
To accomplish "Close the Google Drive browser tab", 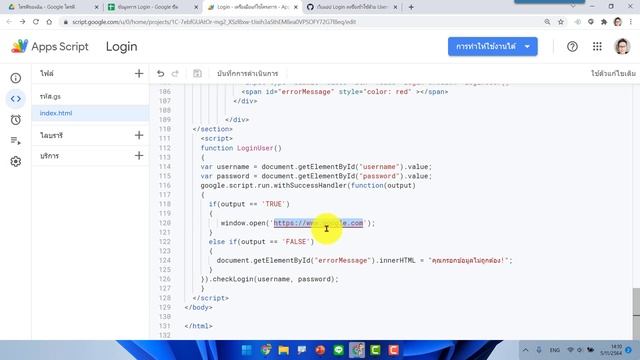I will click(x=96, y=7).
